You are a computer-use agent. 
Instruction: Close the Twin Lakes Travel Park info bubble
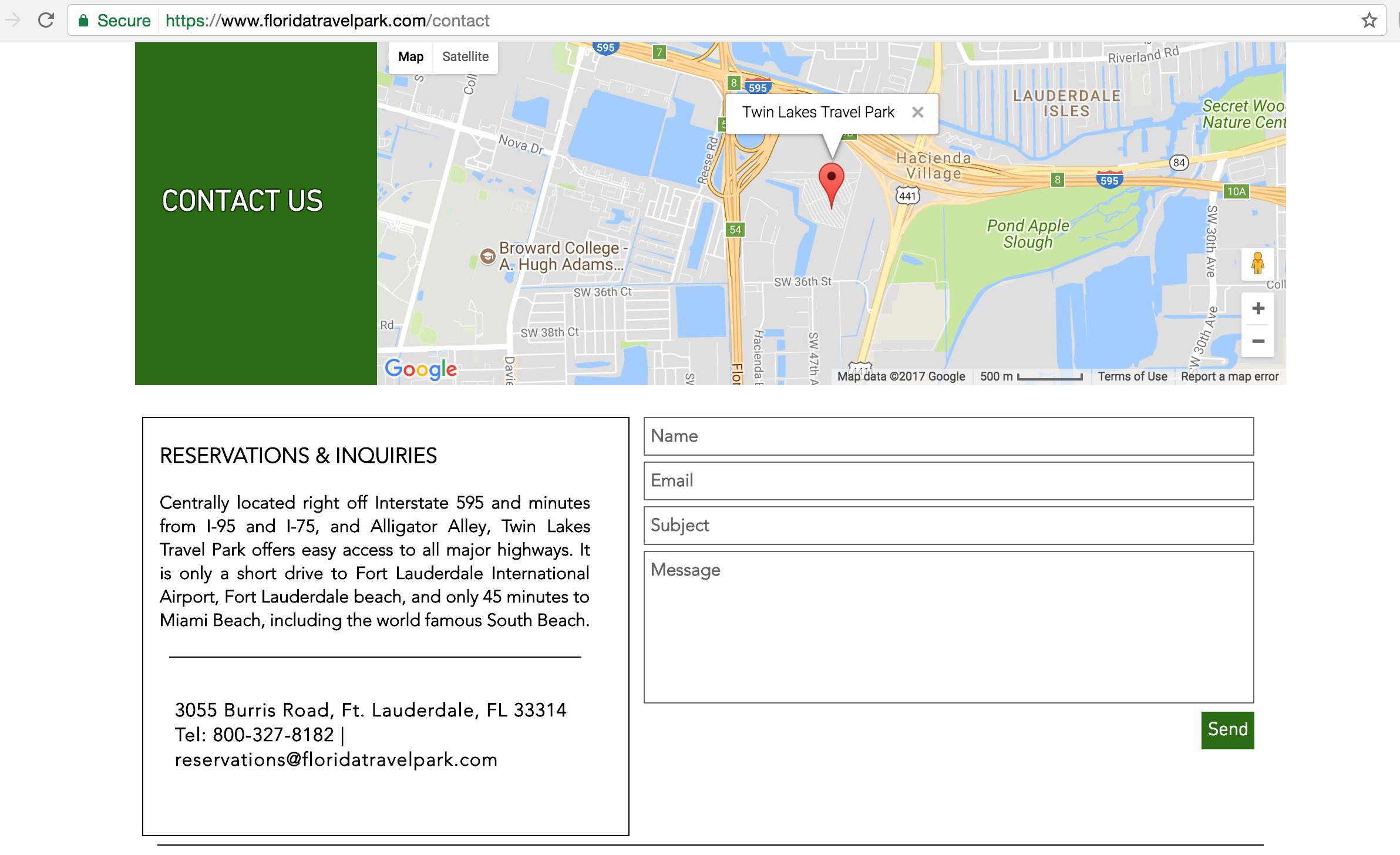click(x=917, y=112)
